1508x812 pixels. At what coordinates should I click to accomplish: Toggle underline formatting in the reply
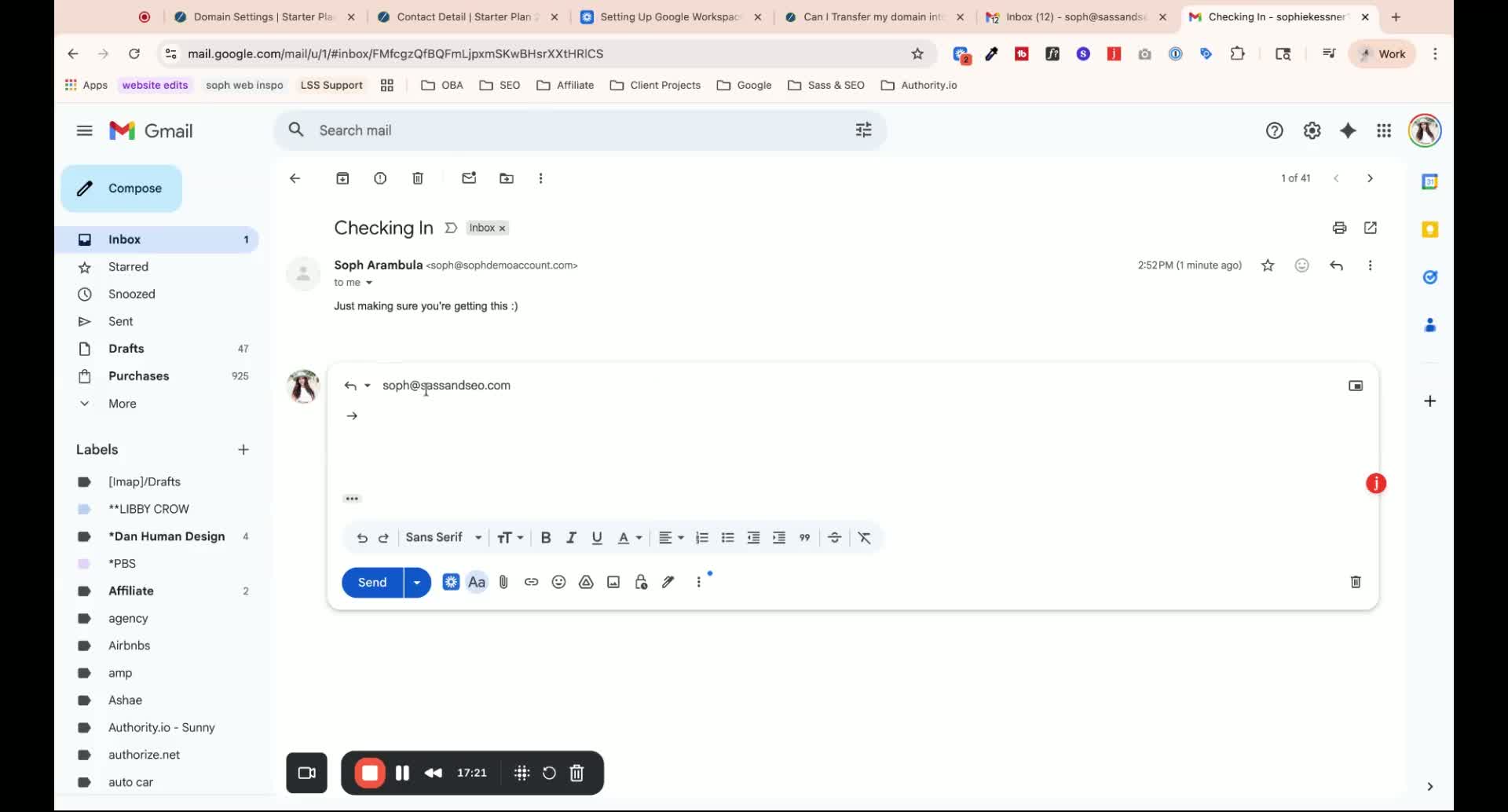click(597, 538)
